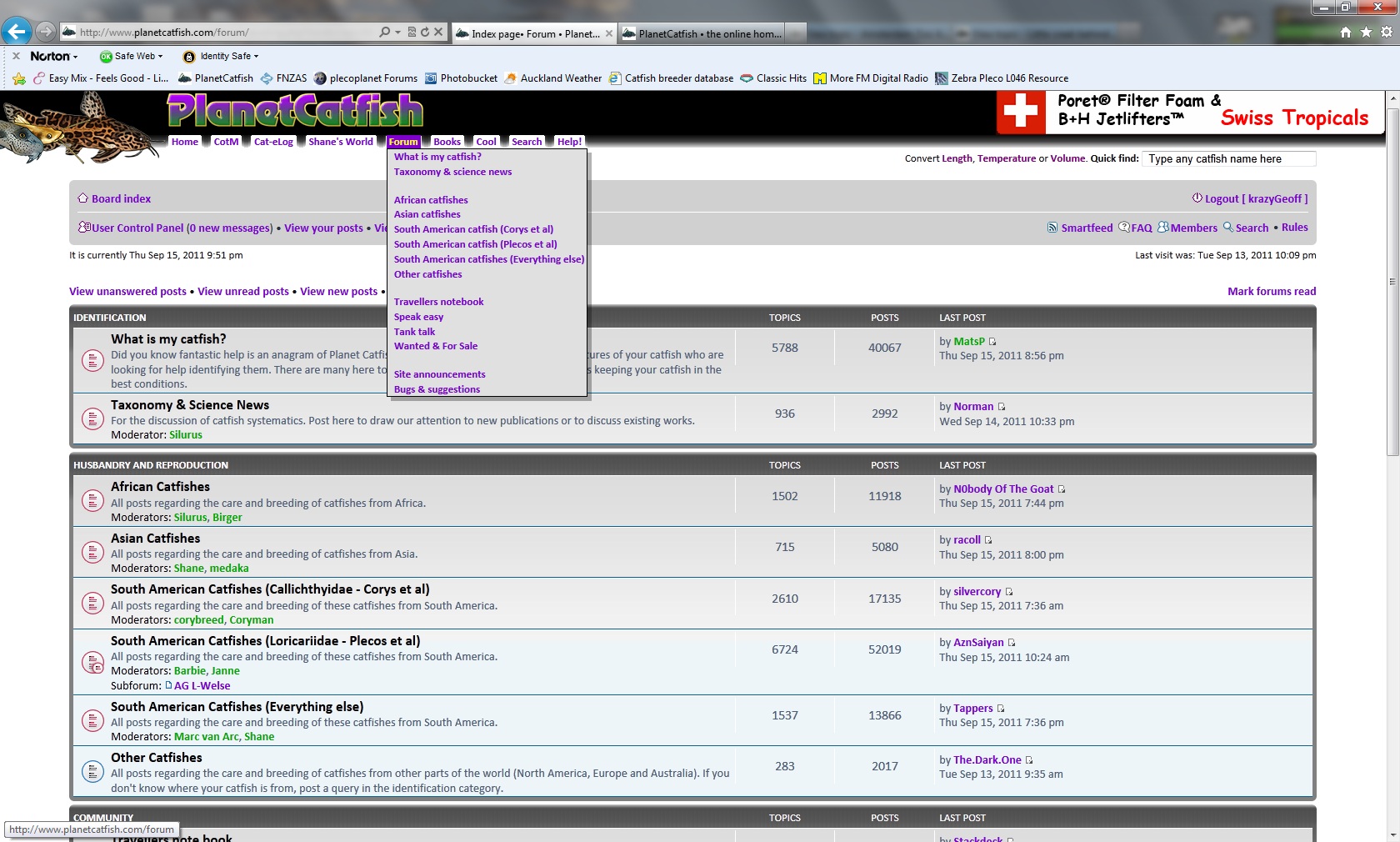Open Catfish breeder database bookmark
The image size is (1400, 842).
[x=672, y=78]
